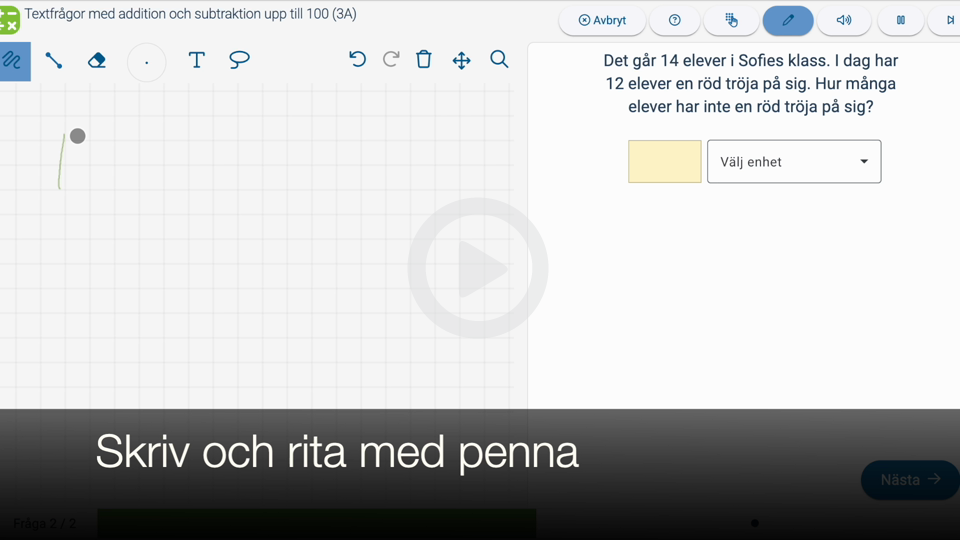This screenshot has width=960, height=540.
Task: Redo the undone stroke
Action: coord(391,60)
